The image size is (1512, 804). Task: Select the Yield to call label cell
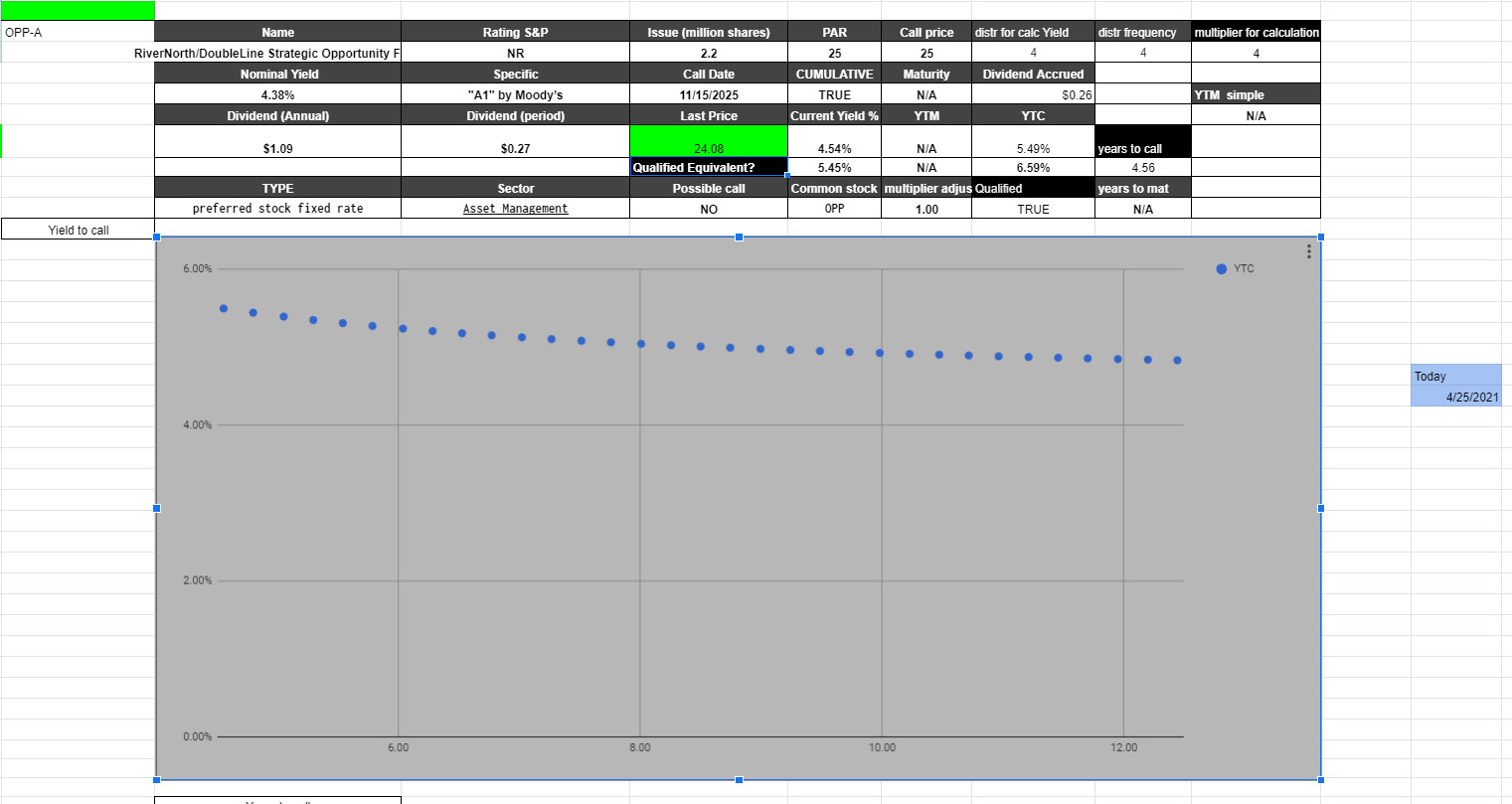pos(78,230)
